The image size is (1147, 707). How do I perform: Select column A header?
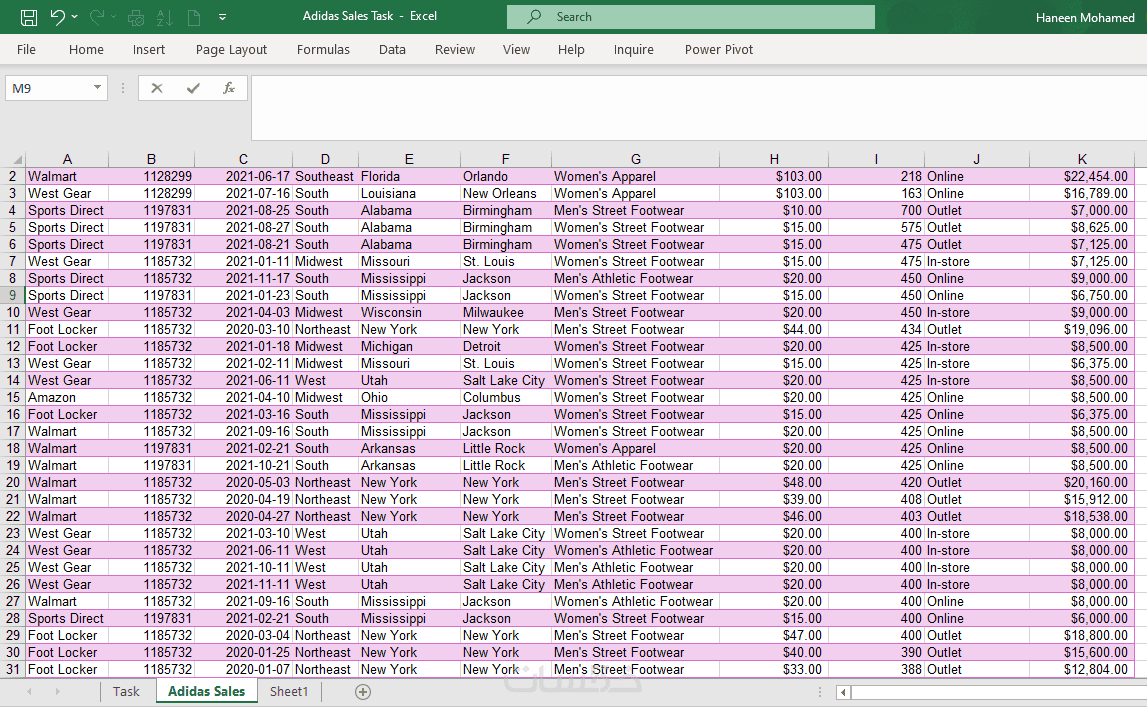click(x=67, y=159)
